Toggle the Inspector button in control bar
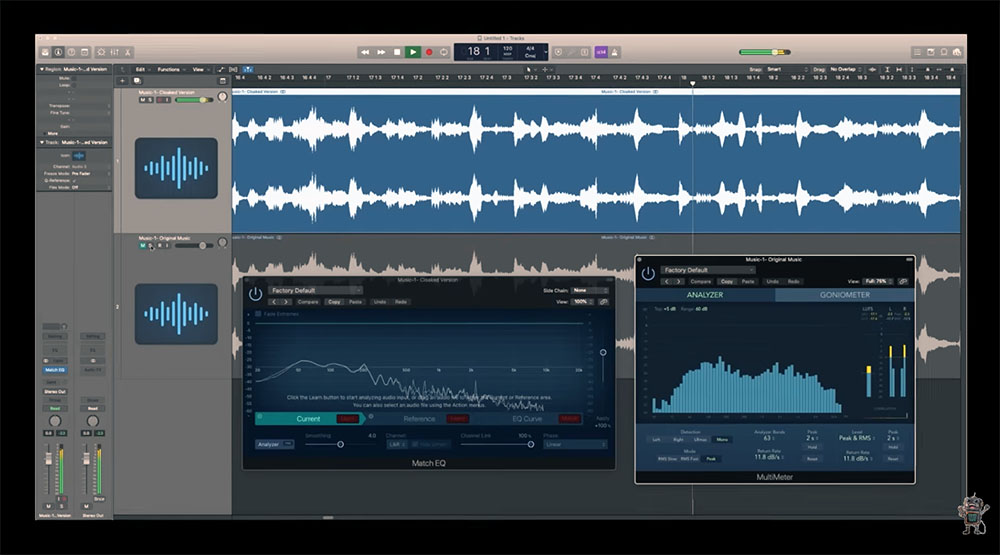The image size is (1000, 555). [58, 52]
